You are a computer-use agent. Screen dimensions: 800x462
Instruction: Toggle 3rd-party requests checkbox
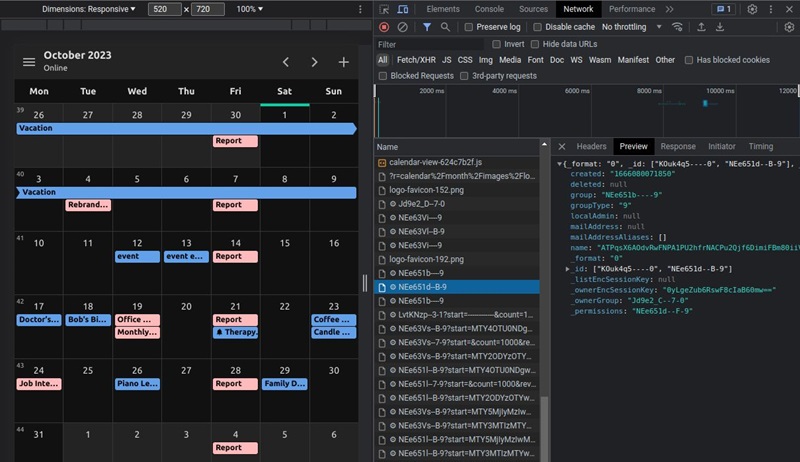464,76
